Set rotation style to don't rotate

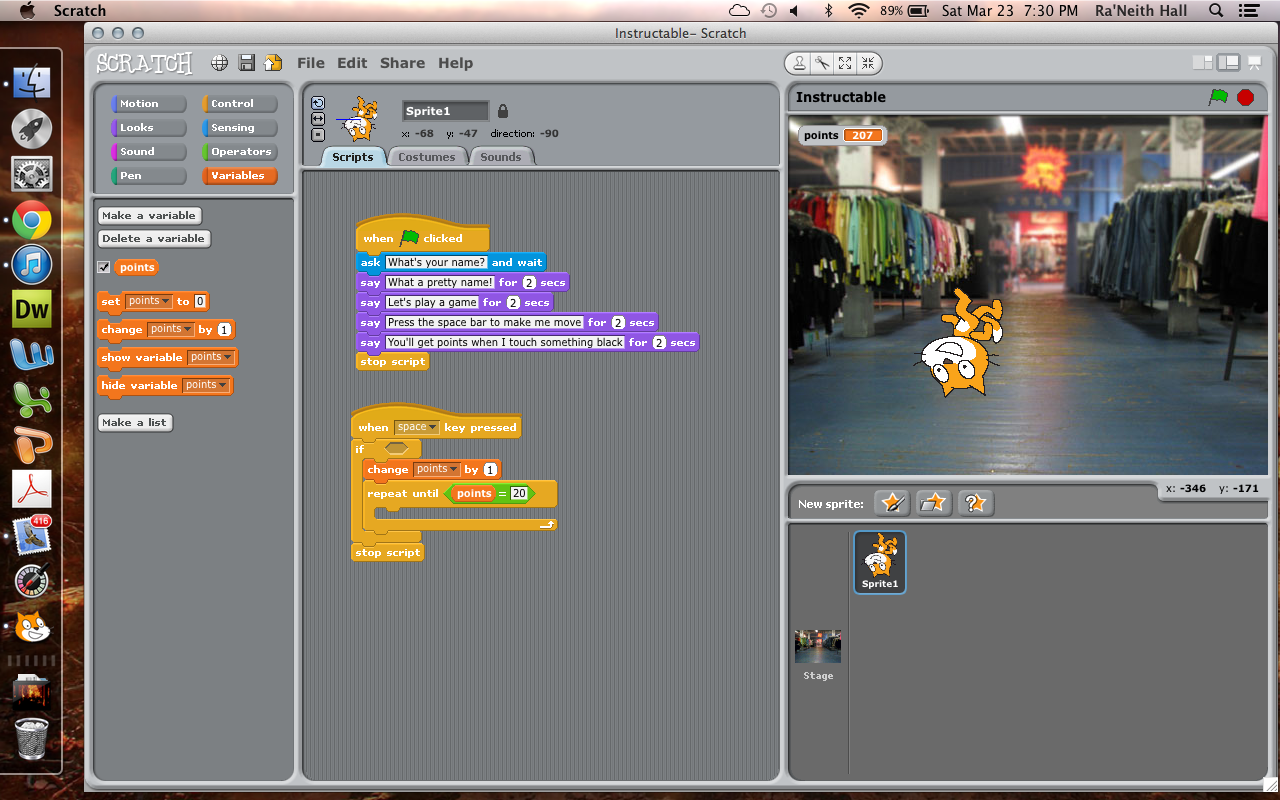pyautogui.click(x=318, y=135)
